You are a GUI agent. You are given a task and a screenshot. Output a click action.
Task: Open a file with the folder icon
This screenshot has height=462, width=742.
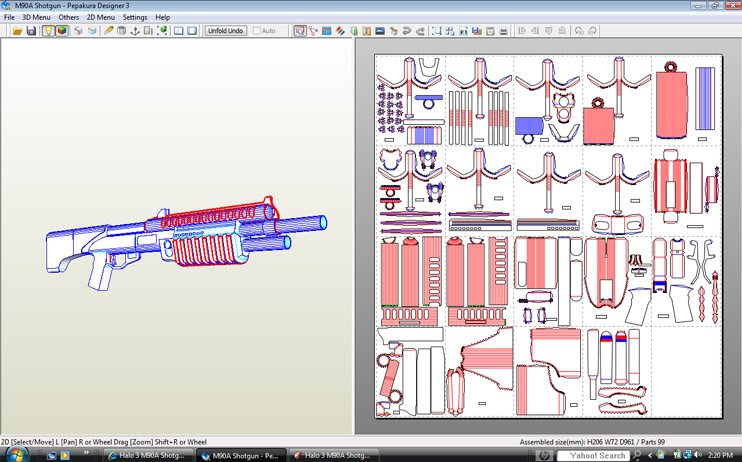pos(18,31)
